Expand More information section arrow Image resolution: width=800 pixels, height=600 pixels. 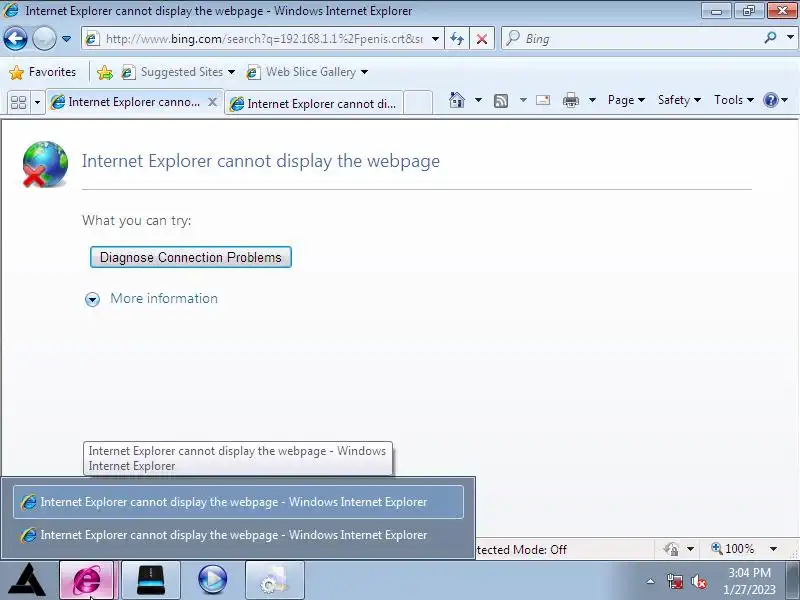coord(92,299)
